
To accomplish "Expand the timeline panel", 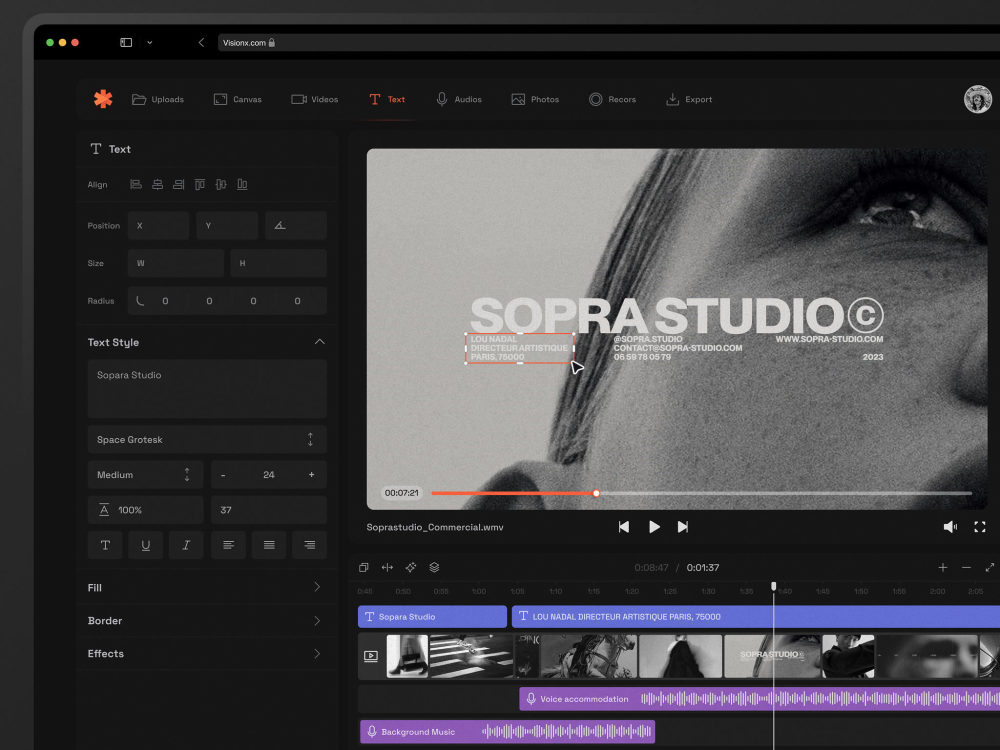I will (x=990, y=568).
